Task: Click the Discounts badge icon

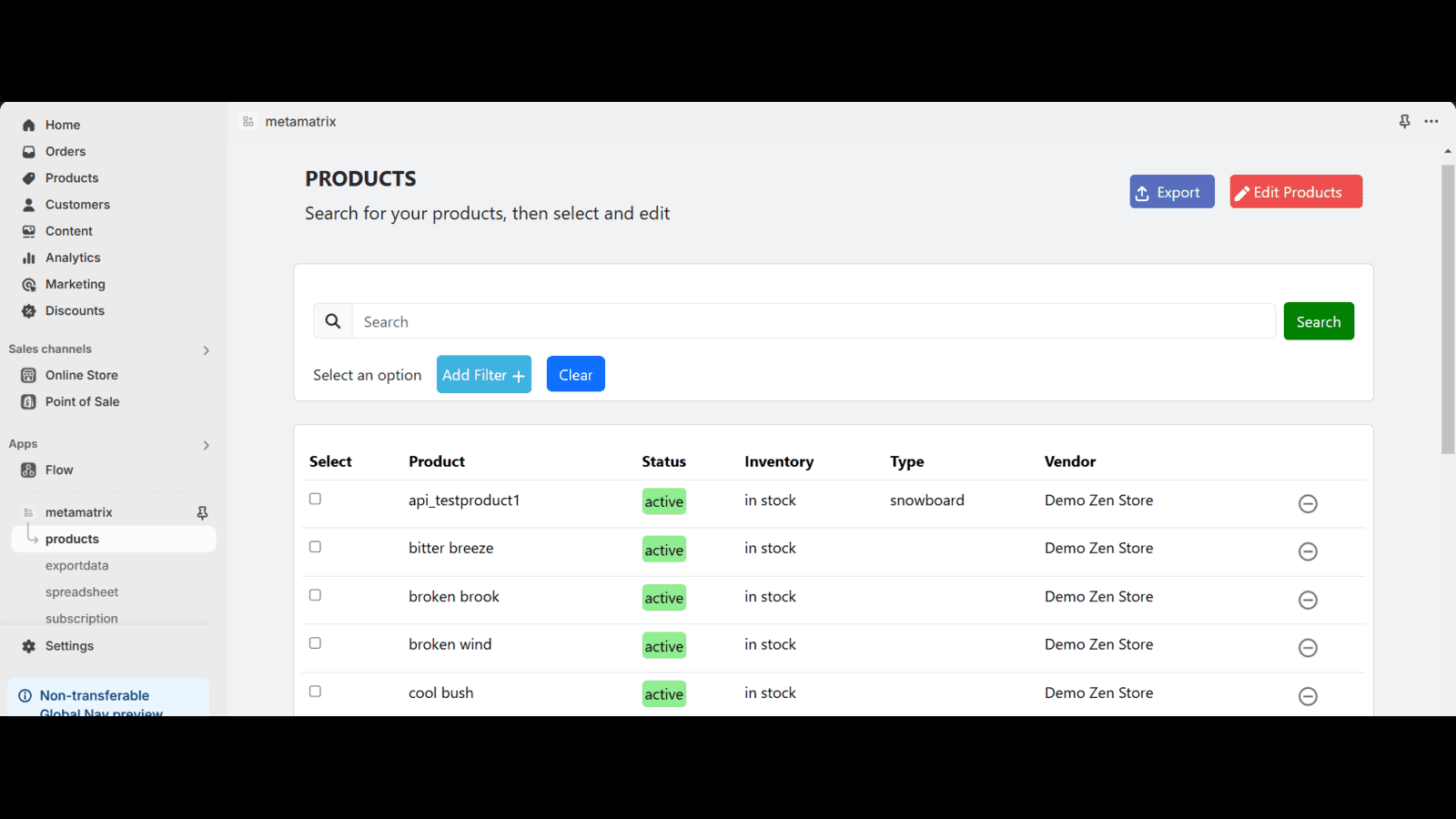Action: (29, 311)
